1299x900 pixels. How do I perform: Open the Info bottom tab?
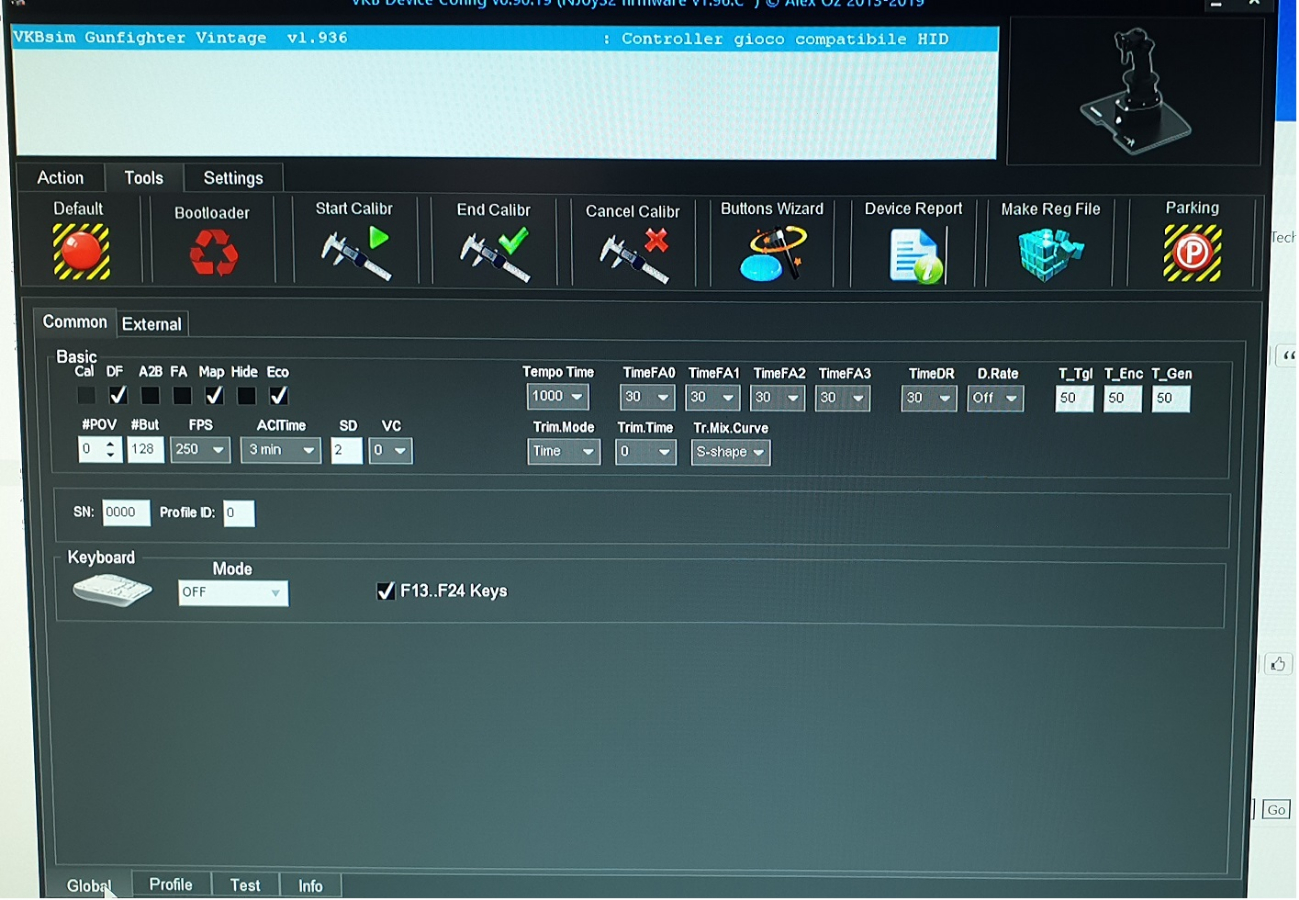pos(311,886)
